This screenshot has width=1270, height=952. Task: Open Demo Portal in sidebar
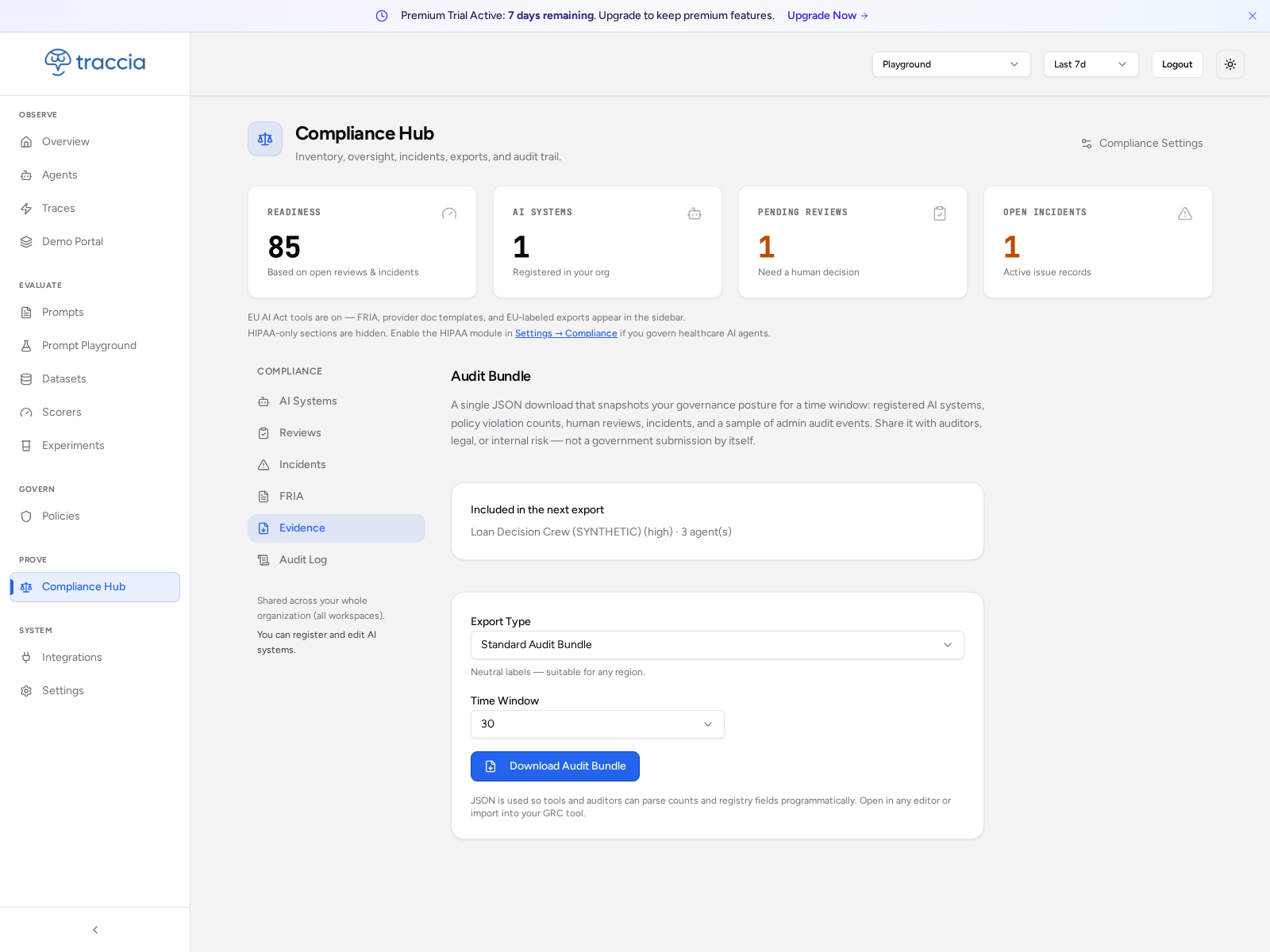(95, 242)
